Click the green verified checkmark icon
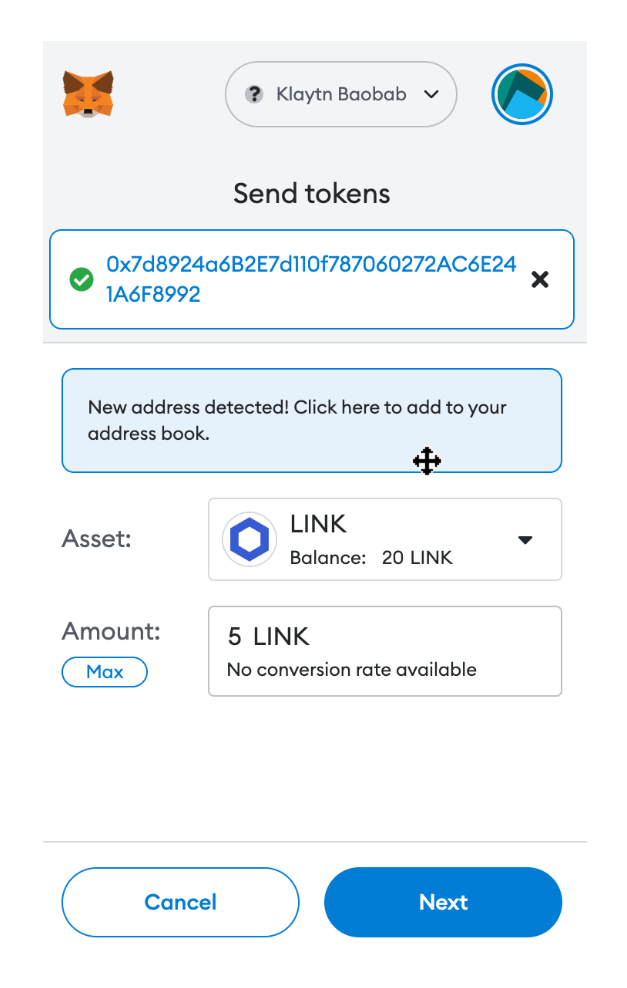 pos(81,279)
